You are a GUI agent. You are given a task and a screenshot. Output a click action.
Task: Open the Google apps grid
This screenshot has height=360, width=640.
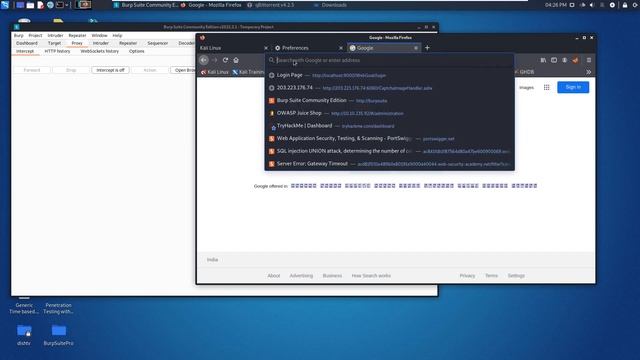547,87
